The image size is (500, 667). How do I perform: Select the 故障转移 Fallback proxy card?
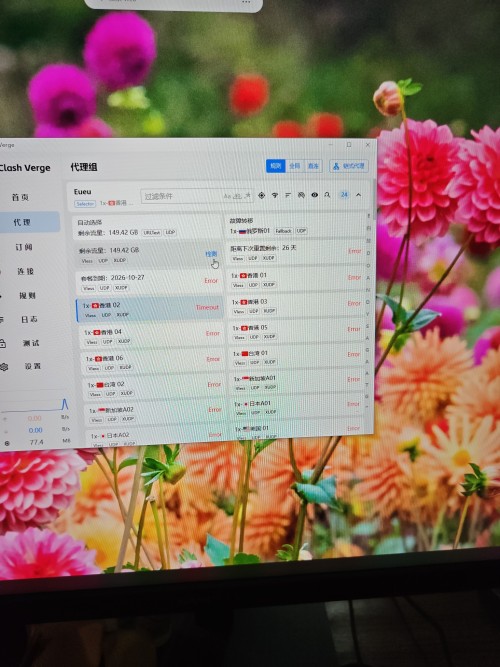click(x=294, y=226)
